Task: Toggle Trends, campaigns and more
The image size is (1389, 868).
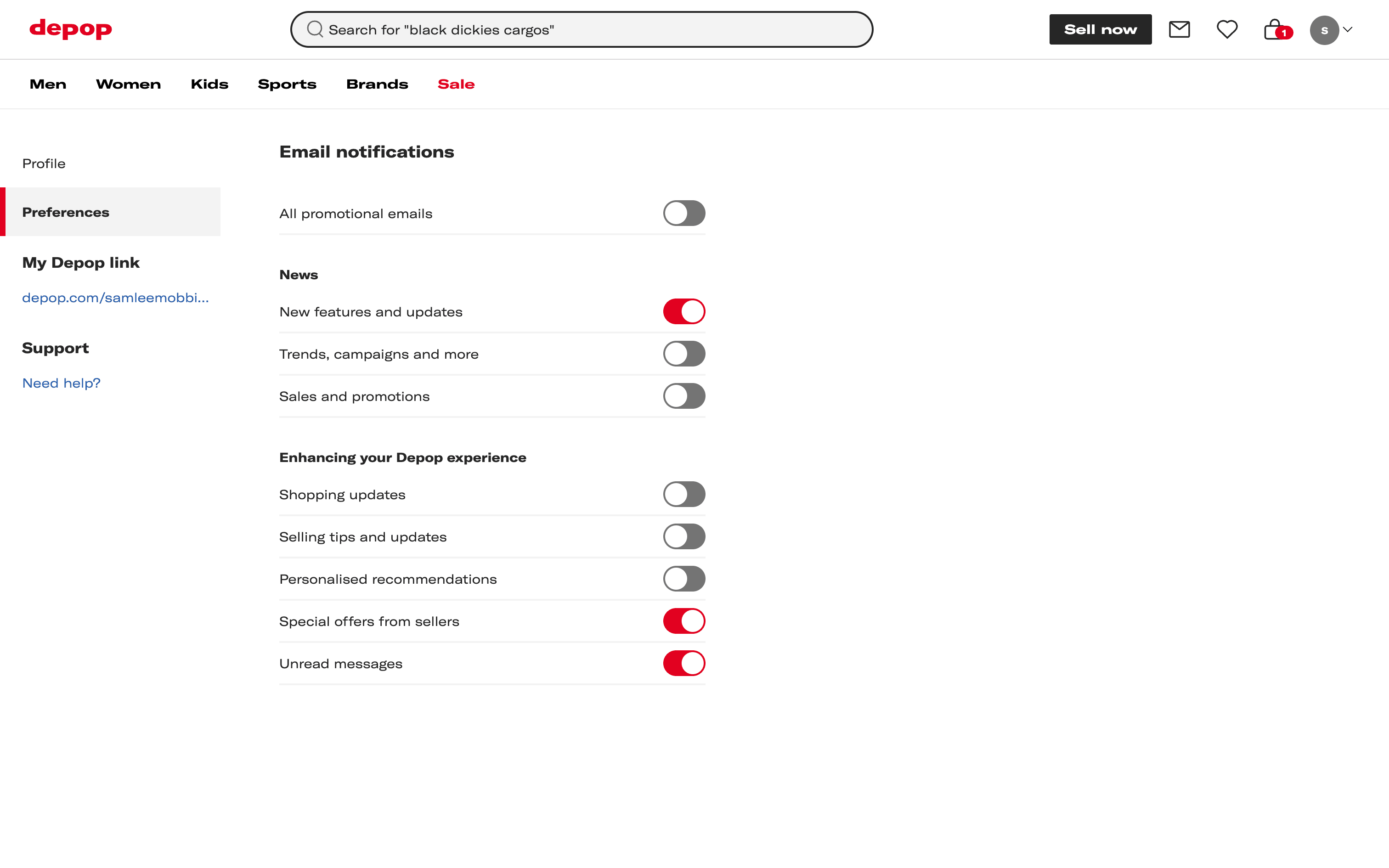Action: [683, 354]
